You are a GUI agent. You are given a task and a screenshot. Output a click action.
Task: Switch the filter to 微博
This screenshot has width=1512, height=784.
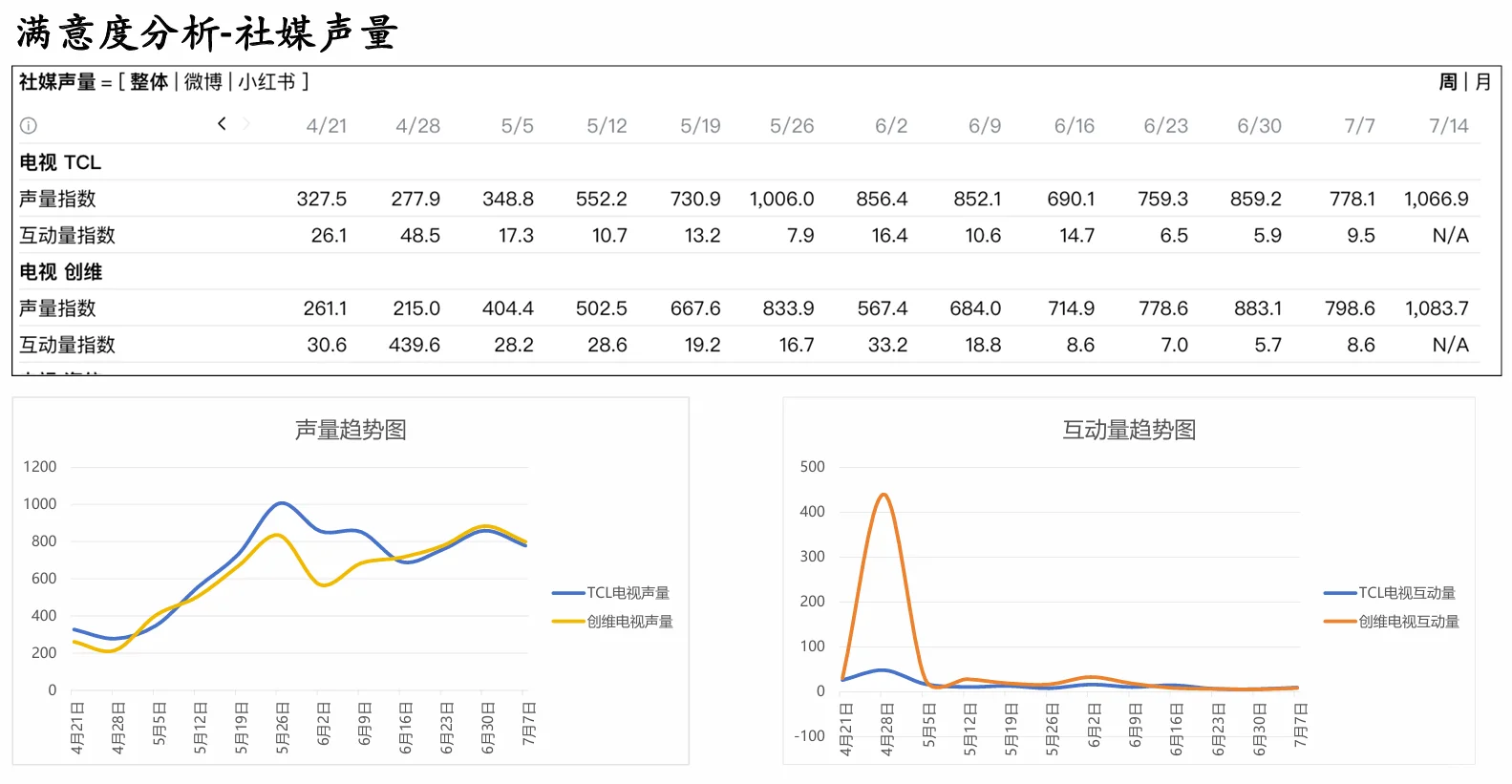pyautogui.click(x=202, y=82)
